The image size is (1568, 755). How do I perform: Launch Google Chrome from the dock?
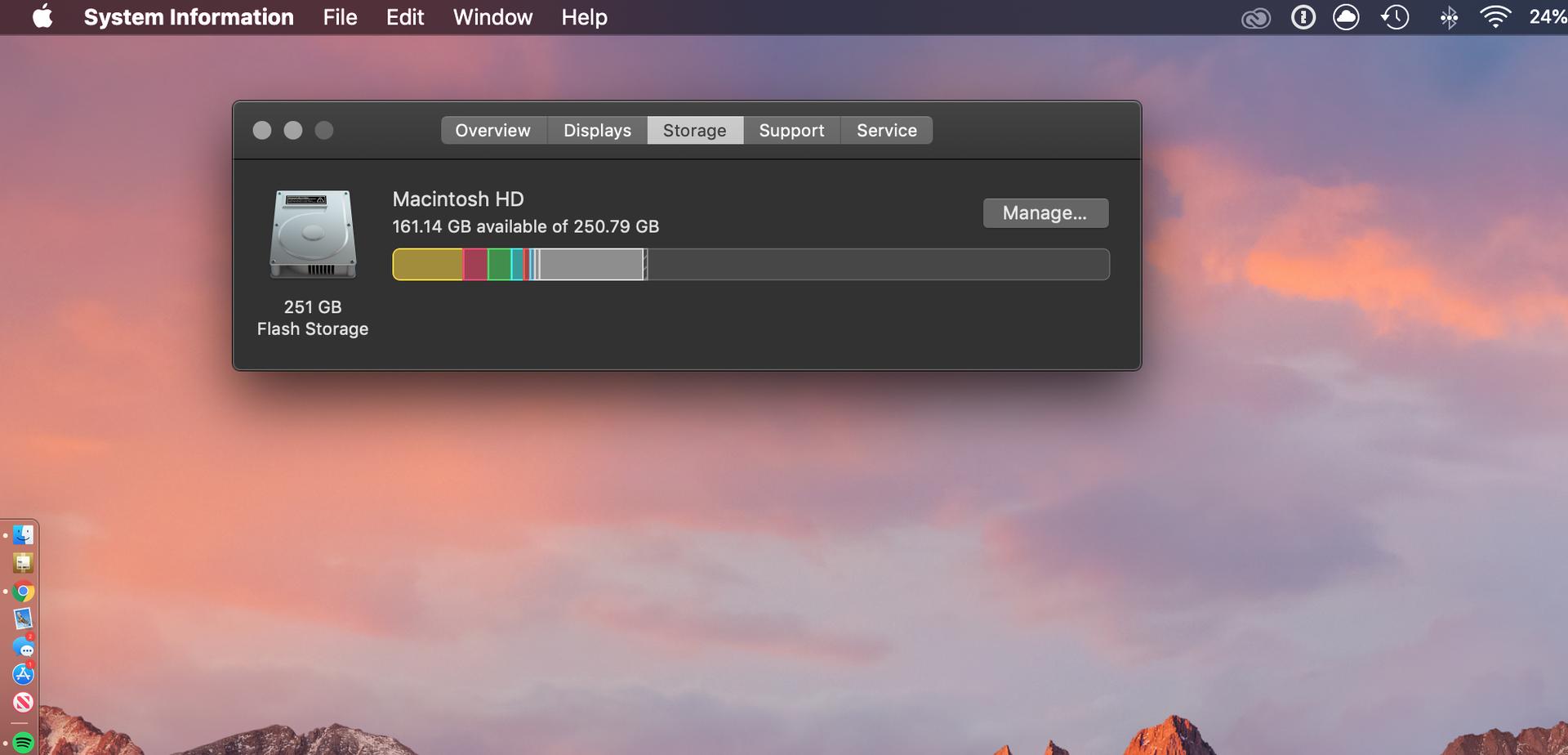click(23, 591)
